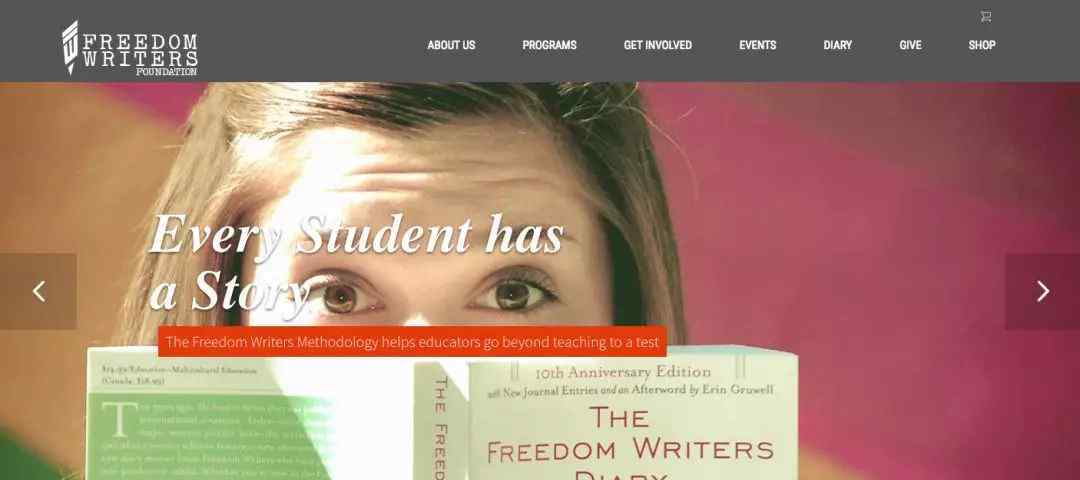
Task: Go to previous slide arrow
Action: coord(39,291)
